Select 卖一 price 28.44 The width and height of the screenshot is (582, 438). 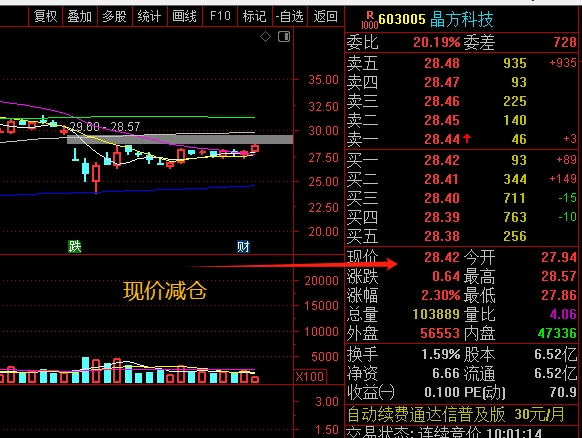click(442, 139)
